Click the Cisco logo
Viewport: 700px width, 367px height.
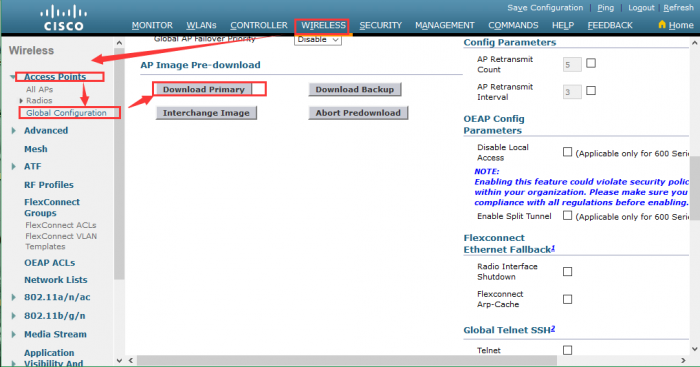pyautogui.click(x=64, y=18)
